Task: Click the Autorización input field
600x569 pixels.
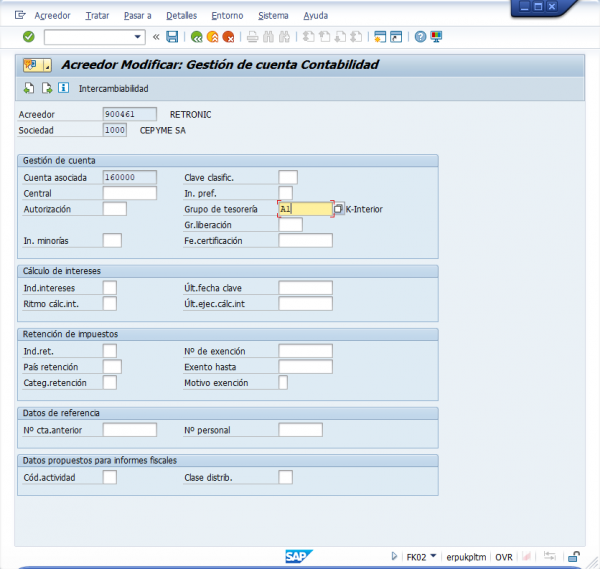Action: [115, 209]
